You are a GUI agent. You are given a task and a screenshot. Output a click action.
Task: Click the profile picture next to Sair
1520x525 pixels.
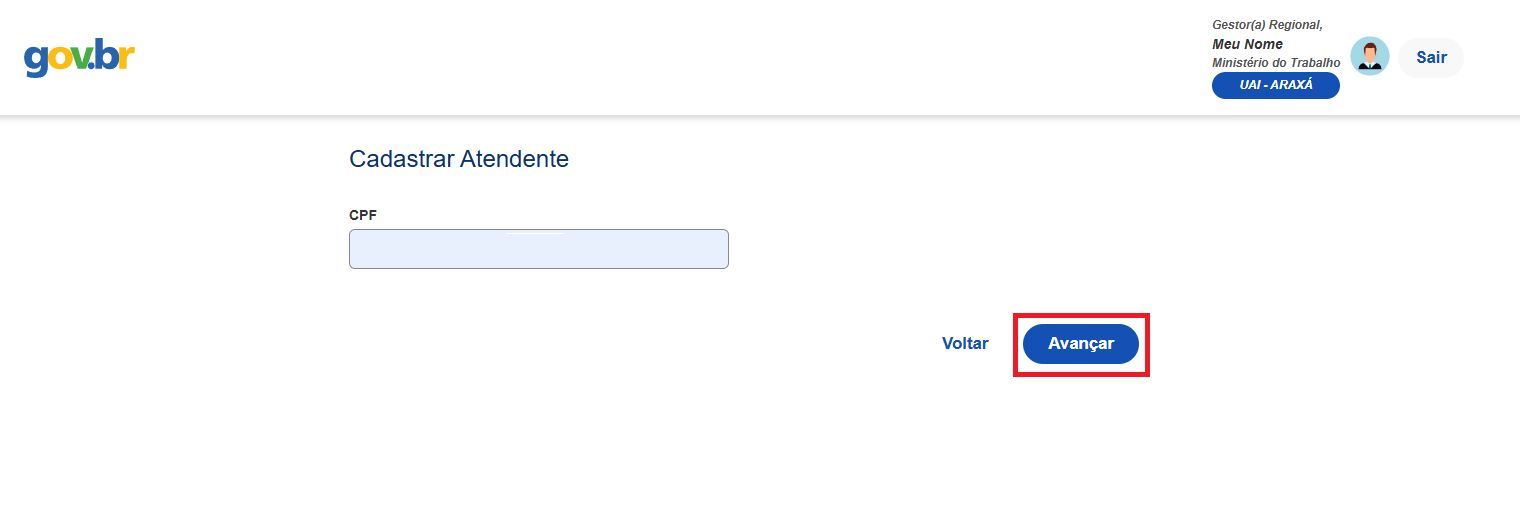pos(1369,57)
